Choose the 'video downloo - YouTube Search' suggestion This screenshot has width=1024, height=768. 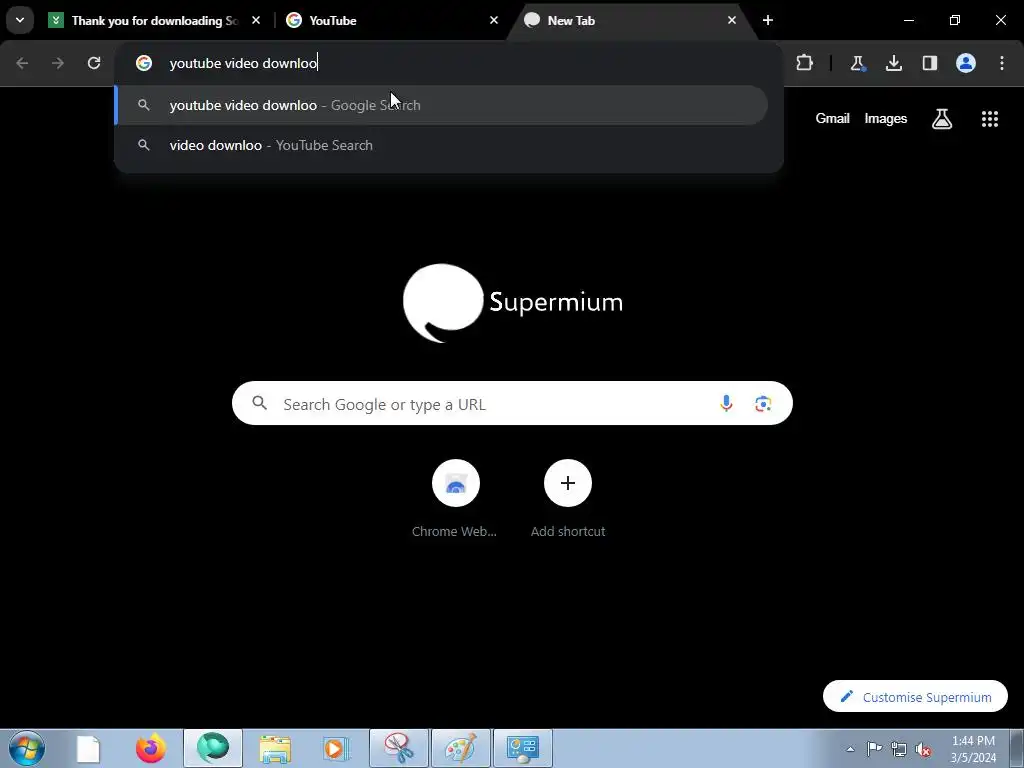pos(441,145)
